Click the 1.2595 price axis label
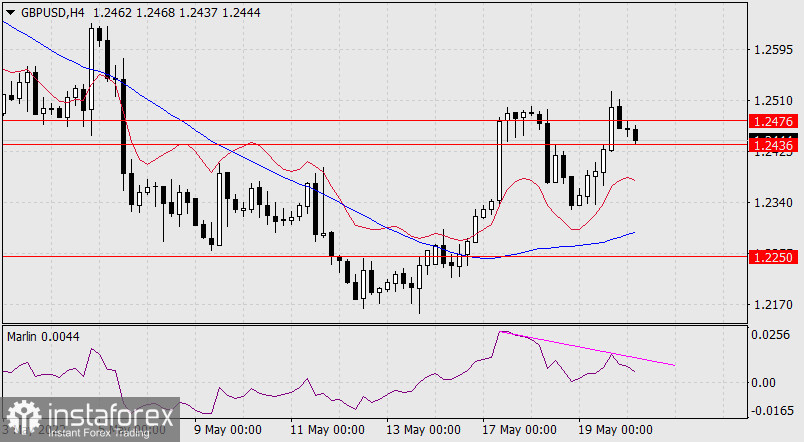804x442 pixels. point(774,50)
